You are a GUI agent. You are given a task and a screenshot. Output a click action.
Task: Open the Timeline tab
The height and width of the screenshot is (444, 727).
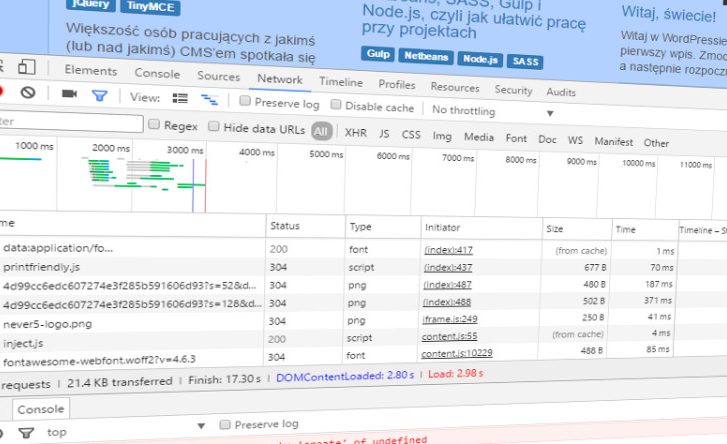point(341,82)
